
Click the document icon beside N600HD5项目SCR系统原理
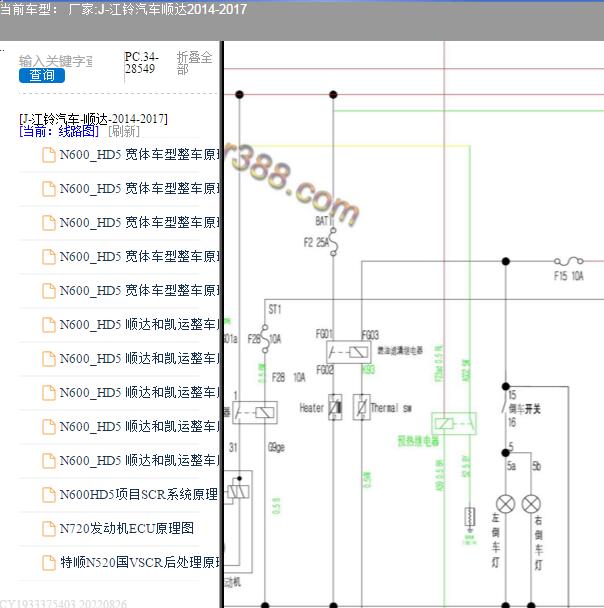pyautogui.click(x=49, y=495)
